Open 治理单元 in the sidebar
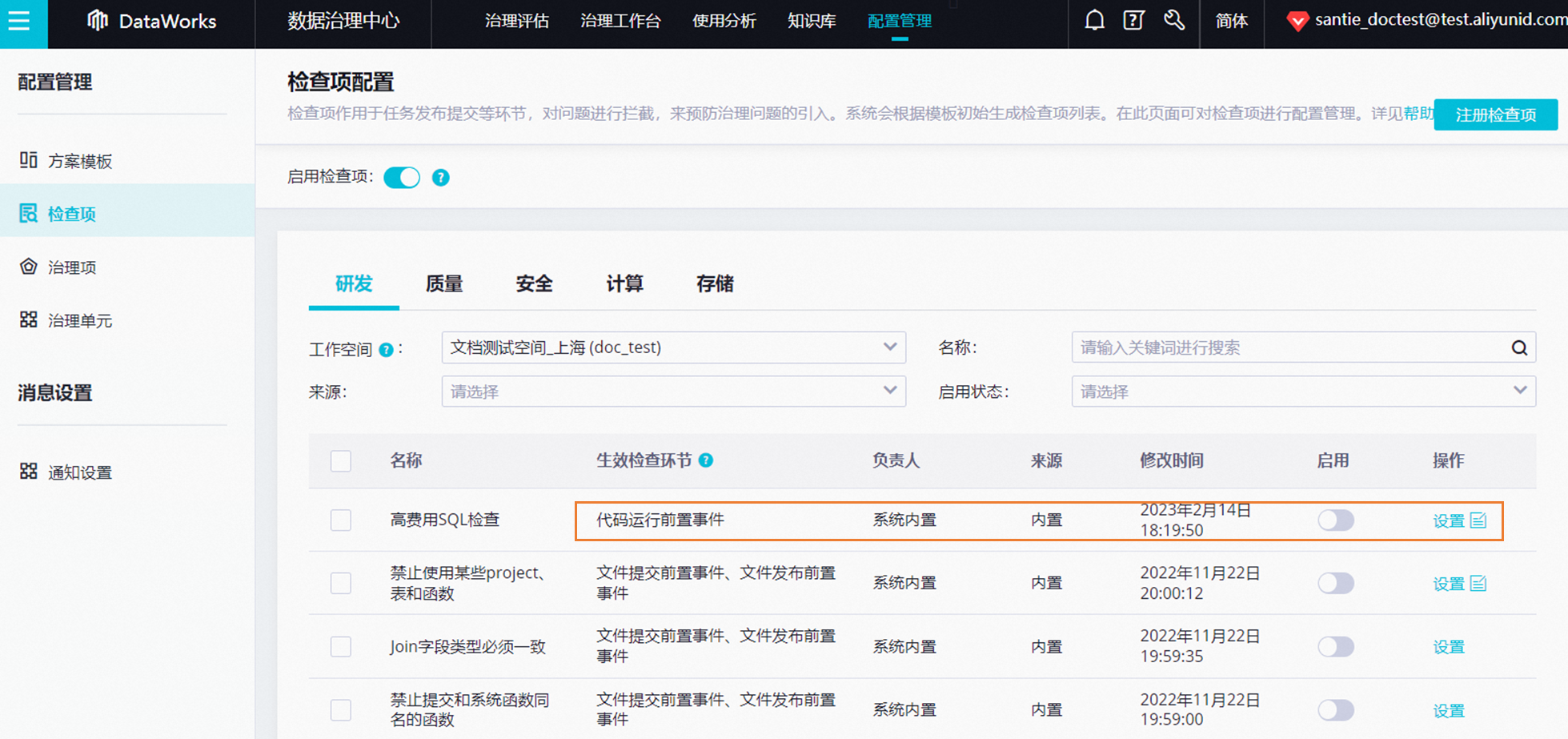 (80, 321)
